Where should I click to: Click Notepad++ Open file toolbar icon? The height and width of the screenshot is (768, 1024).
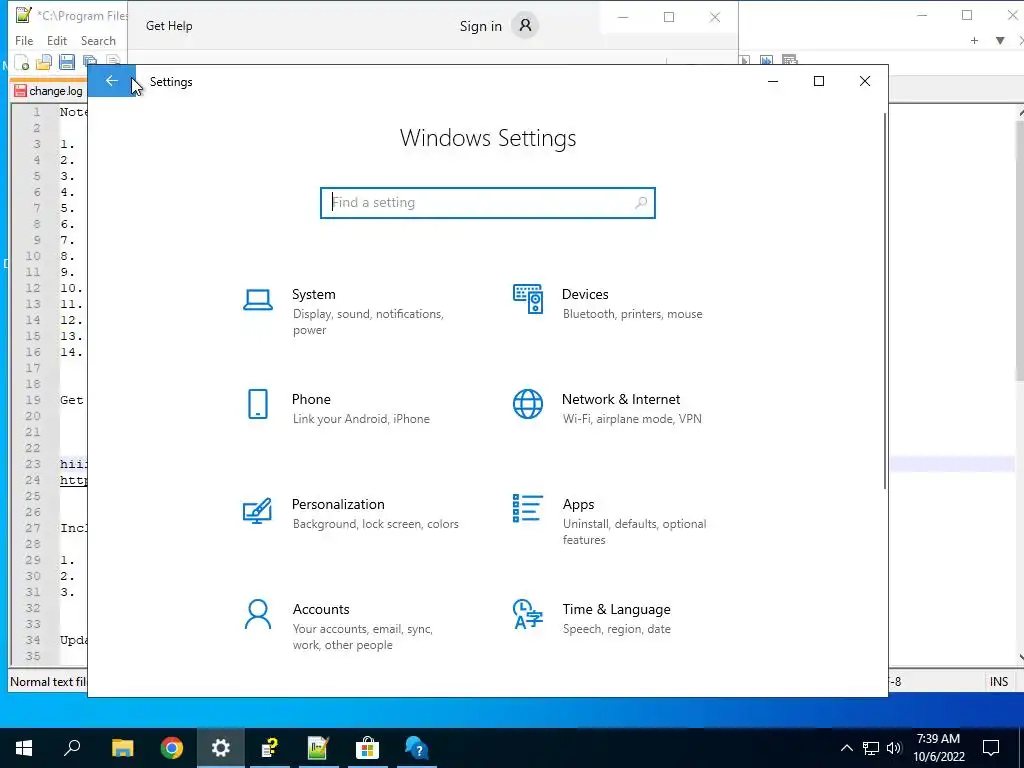coord(44,63)
